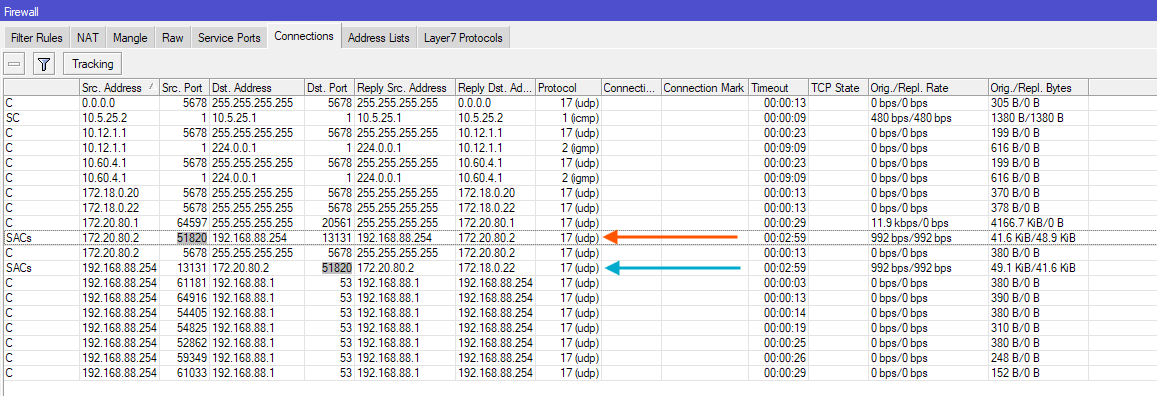Select the 10.60.4.1 igmp connection row
This screenshot has height=396, width=1157.
click(546, 178)
